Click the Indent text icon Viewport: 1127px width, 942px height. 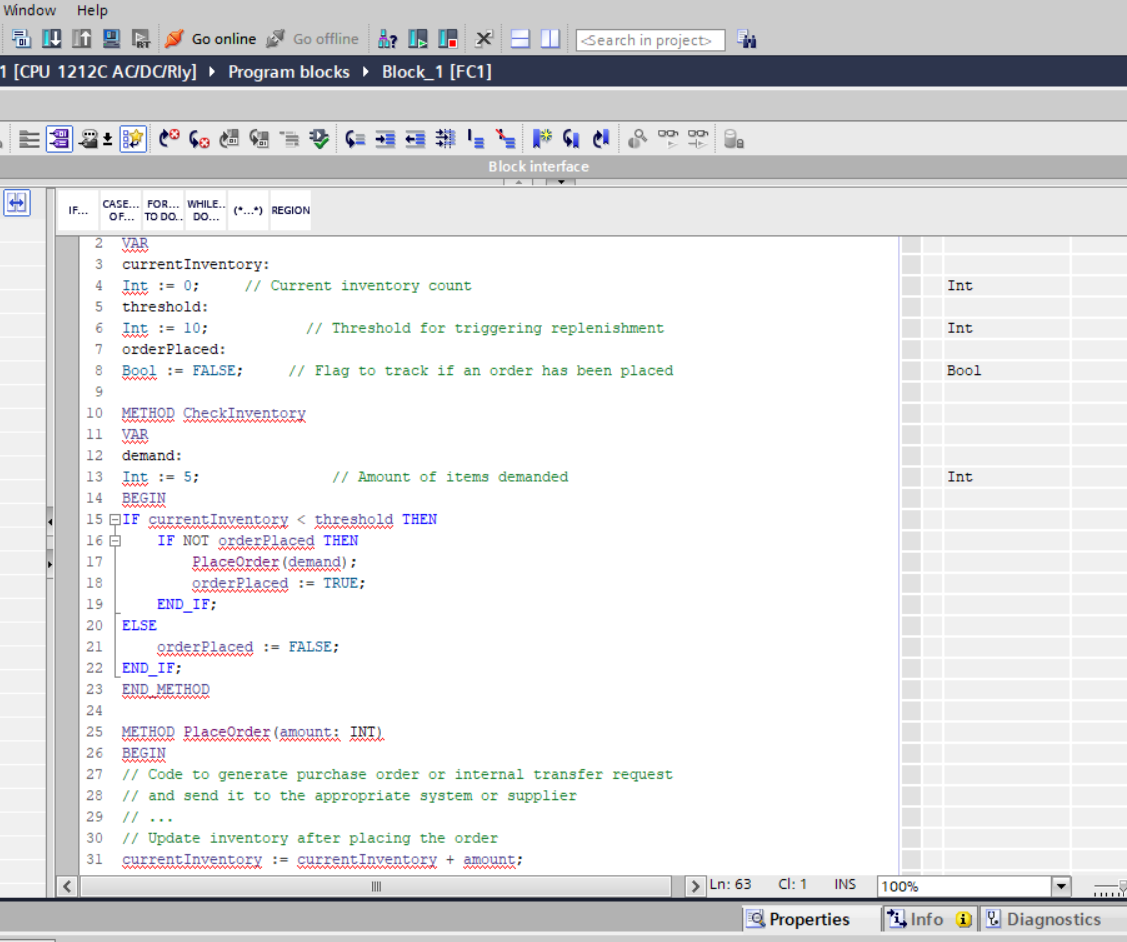pyautogui.click(x=385, y=139)
